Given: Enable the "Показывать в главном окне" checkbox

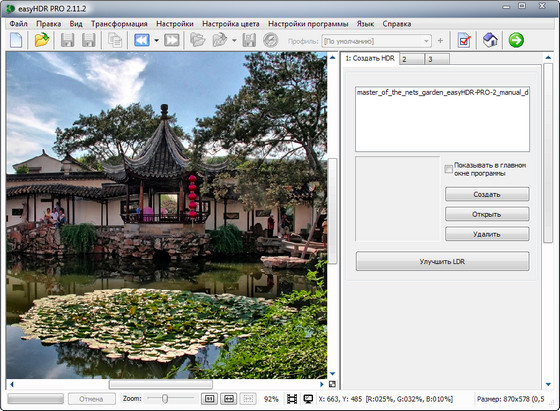Looking at the screenshot, I should click(448, 169).
